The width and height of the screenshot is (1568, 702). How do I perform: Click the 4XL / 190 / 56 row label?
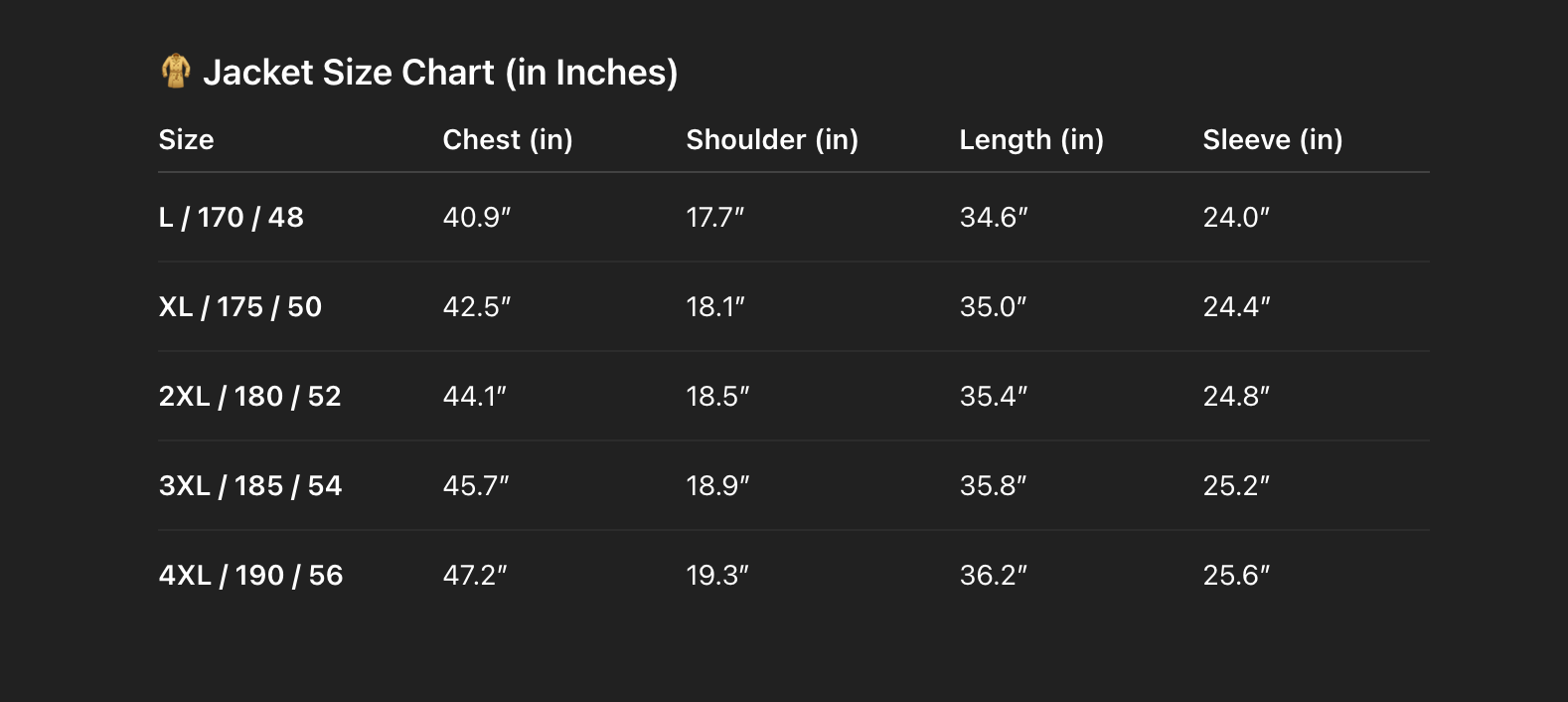[x=250, y=575]
